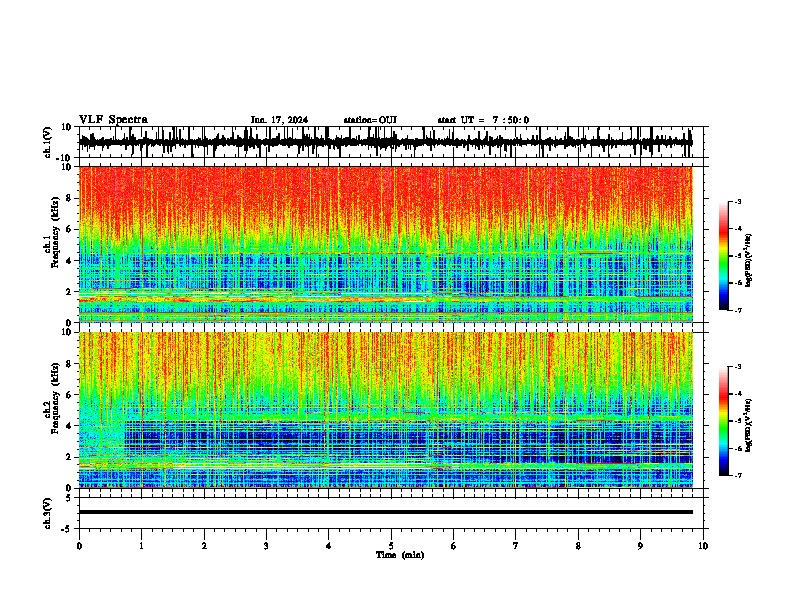Click the "-3" label on ch.1 color bar
Image resolution: width=792 pixels, height=612 pixels.
coord(737,202)
